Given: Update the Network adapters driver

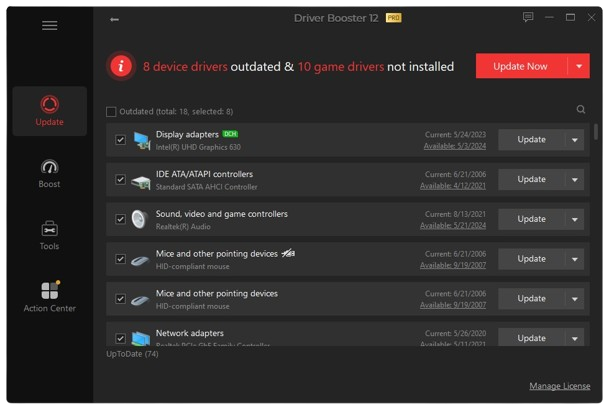Looking at the screenshot, I should click(x=531, y=338).
